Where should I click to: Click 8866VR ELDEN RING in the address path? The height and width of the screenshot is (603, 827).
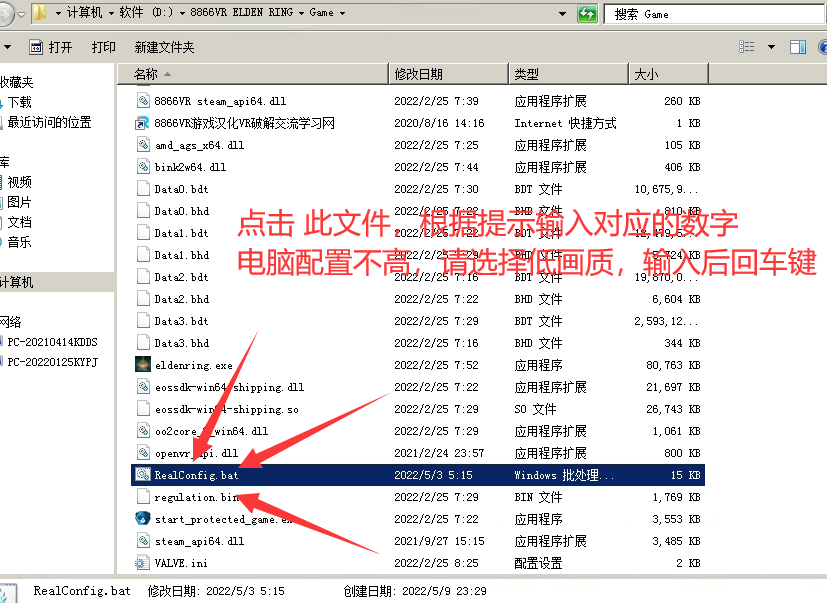click(242, 12)
